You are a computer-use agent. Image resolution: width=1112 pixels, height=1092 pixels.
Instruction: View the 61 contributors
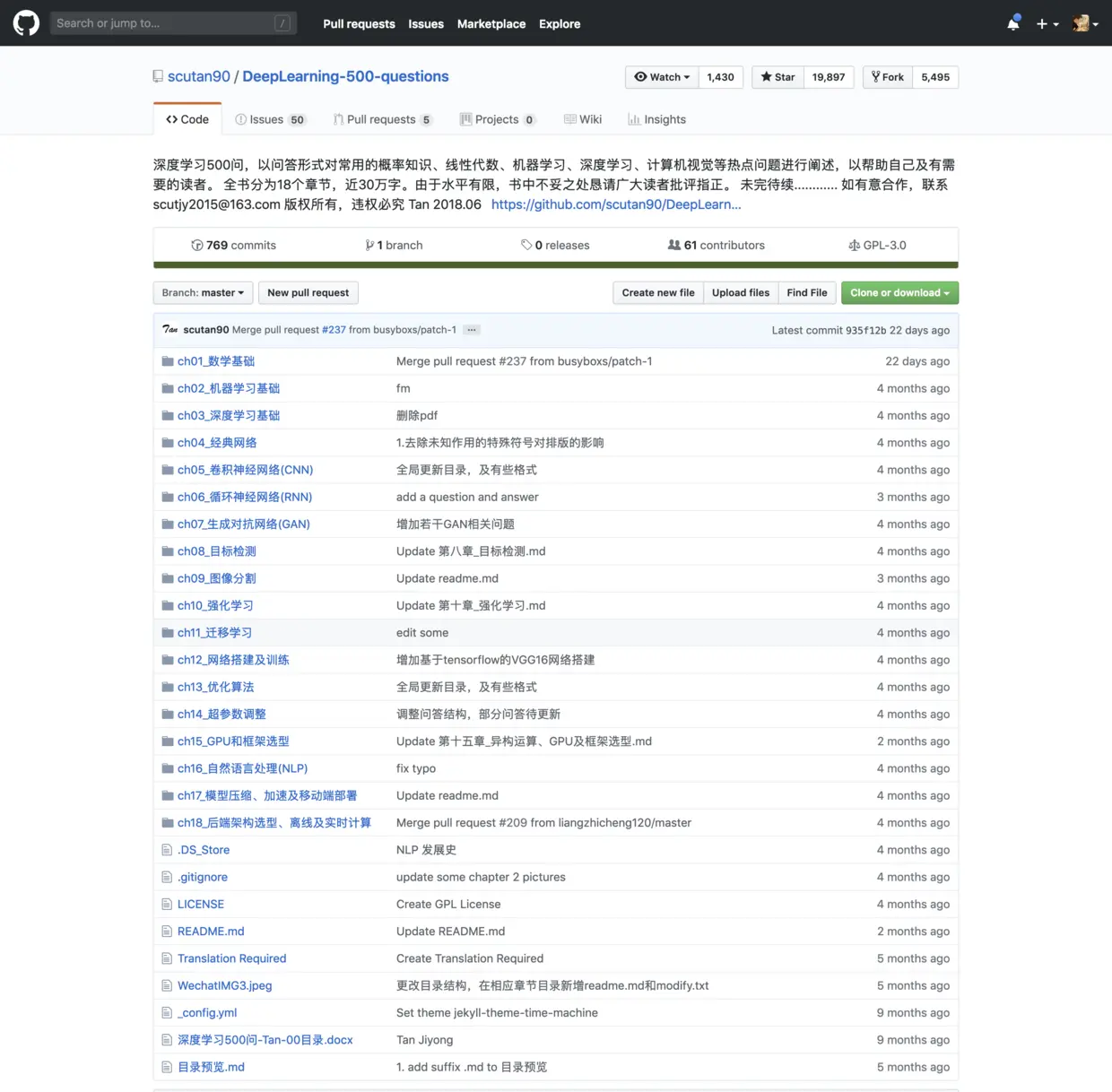pyautogui.click(x=716, y=245)
